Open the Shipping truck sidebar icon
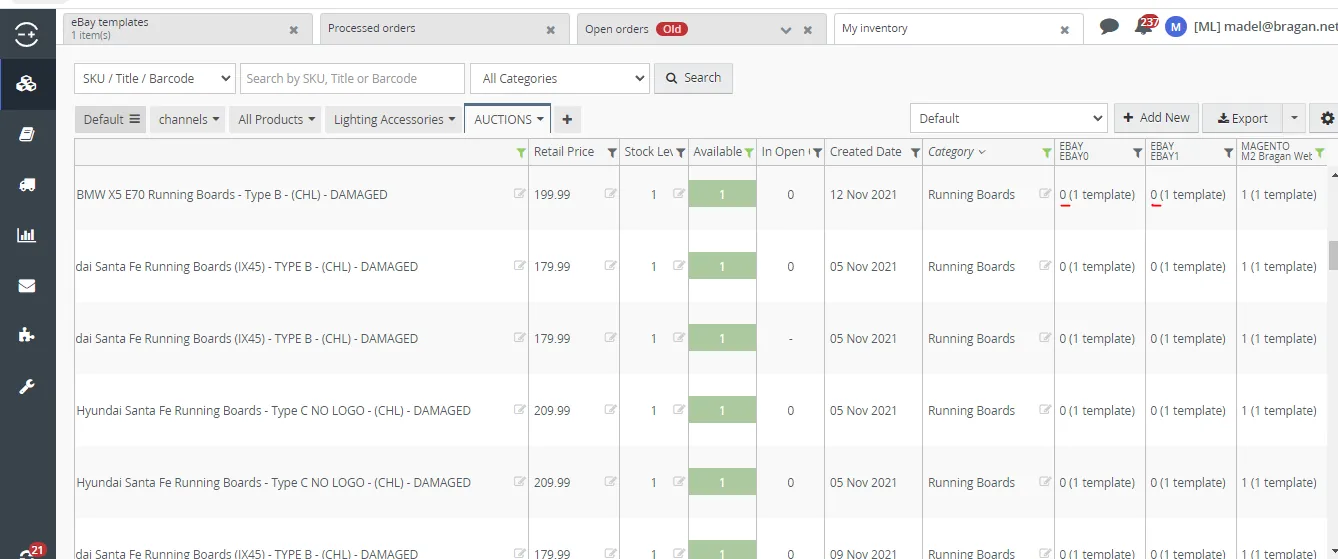Viewport: 1338px width, 559px height. 27,184
